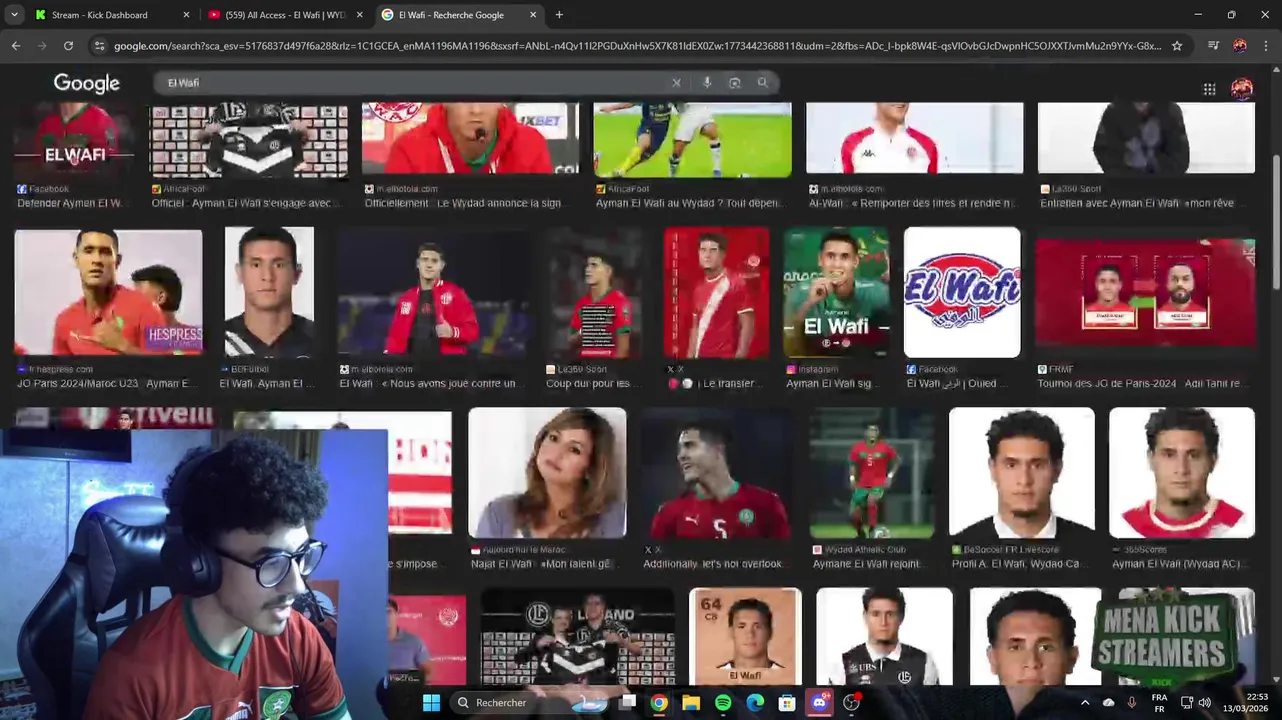Open a new browser tab with plus button
The width and height of the screenshot is (1282, 720).
(x=559, y=15)
